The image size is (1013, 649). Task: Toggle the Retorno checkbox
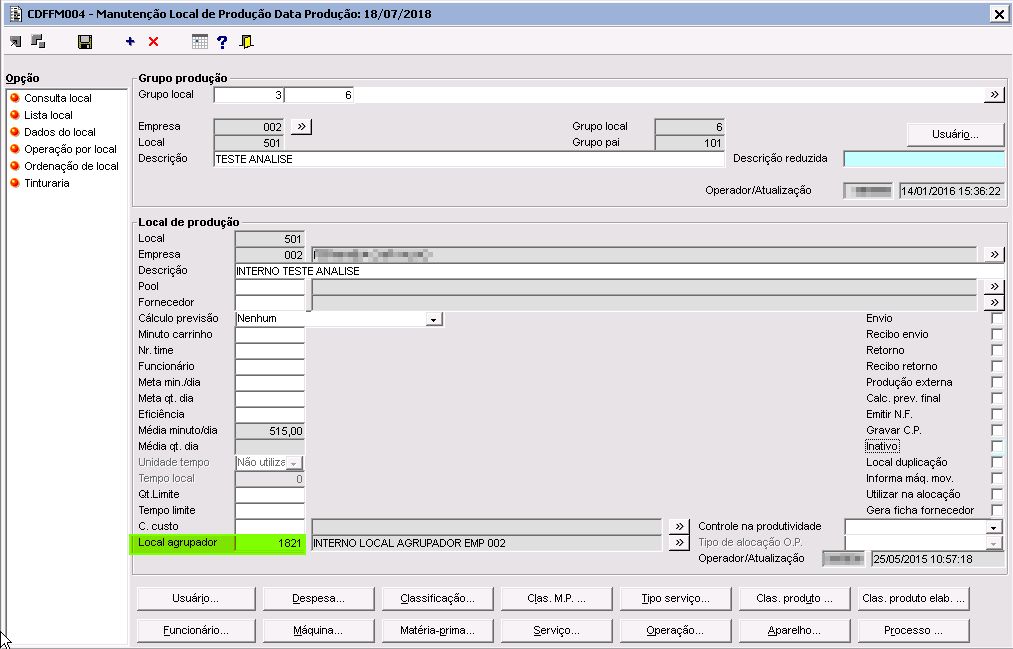997,351
